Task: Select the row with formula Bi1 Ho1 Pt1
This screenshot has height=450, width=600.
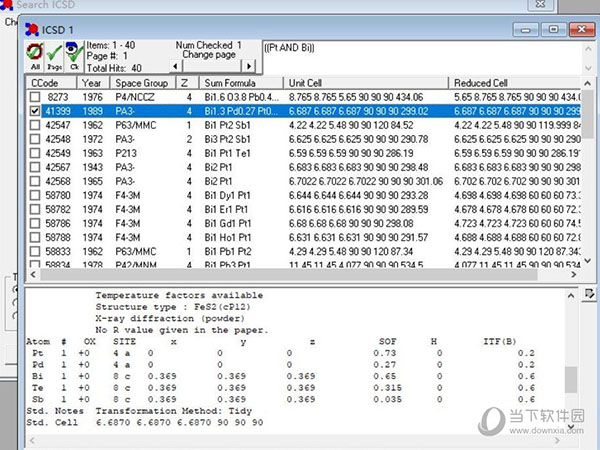Action: pyautogui.click(x=305, y=237)
